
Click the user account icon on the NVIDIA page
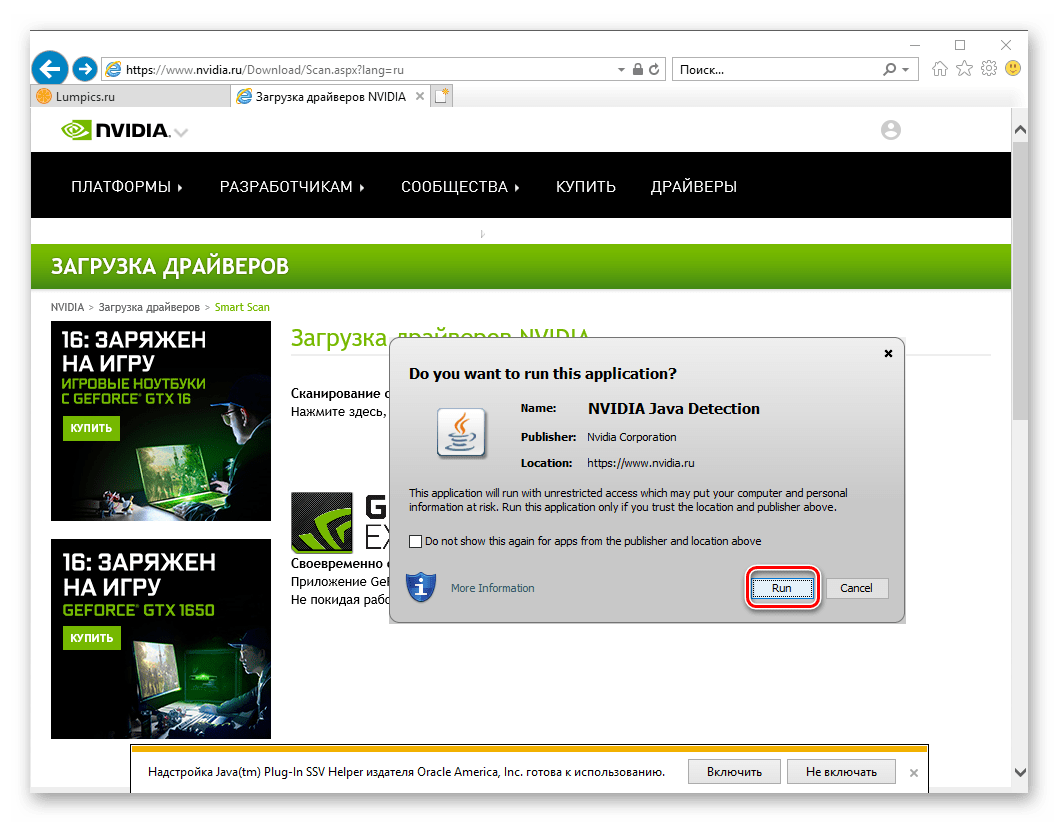pyautogui.click(x=890, y=130)
